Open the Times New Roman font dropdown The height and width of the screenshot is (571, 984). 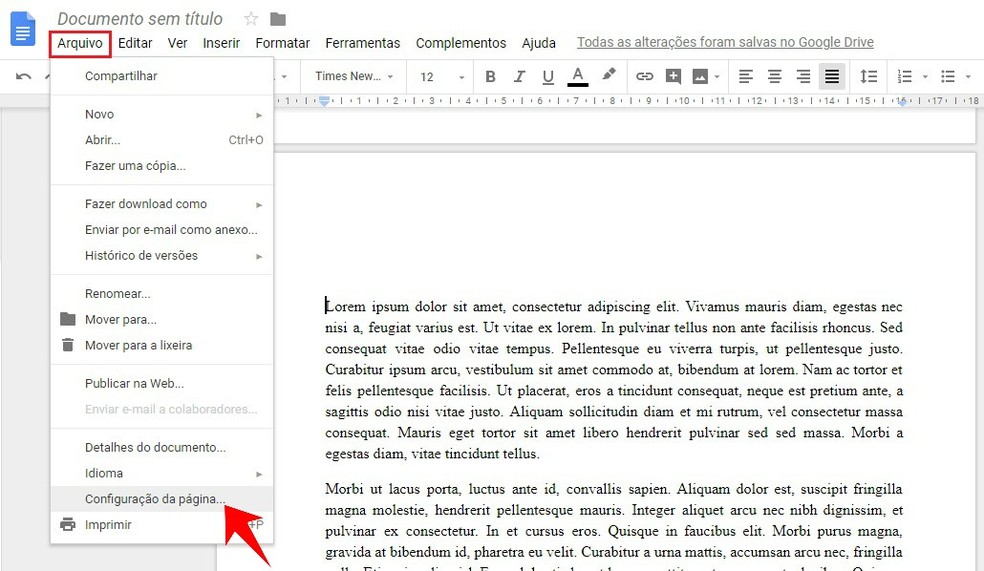tap(354, 77)
